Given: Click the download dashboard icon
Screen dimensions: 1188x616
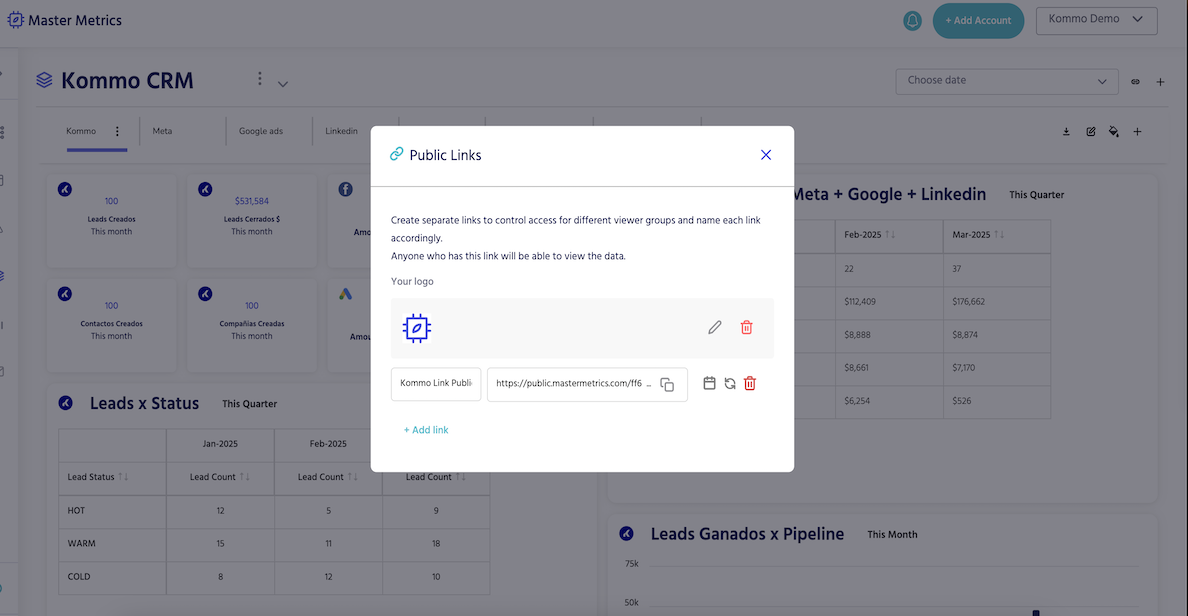Looking at the screenshot, I should pos(1066,131).
